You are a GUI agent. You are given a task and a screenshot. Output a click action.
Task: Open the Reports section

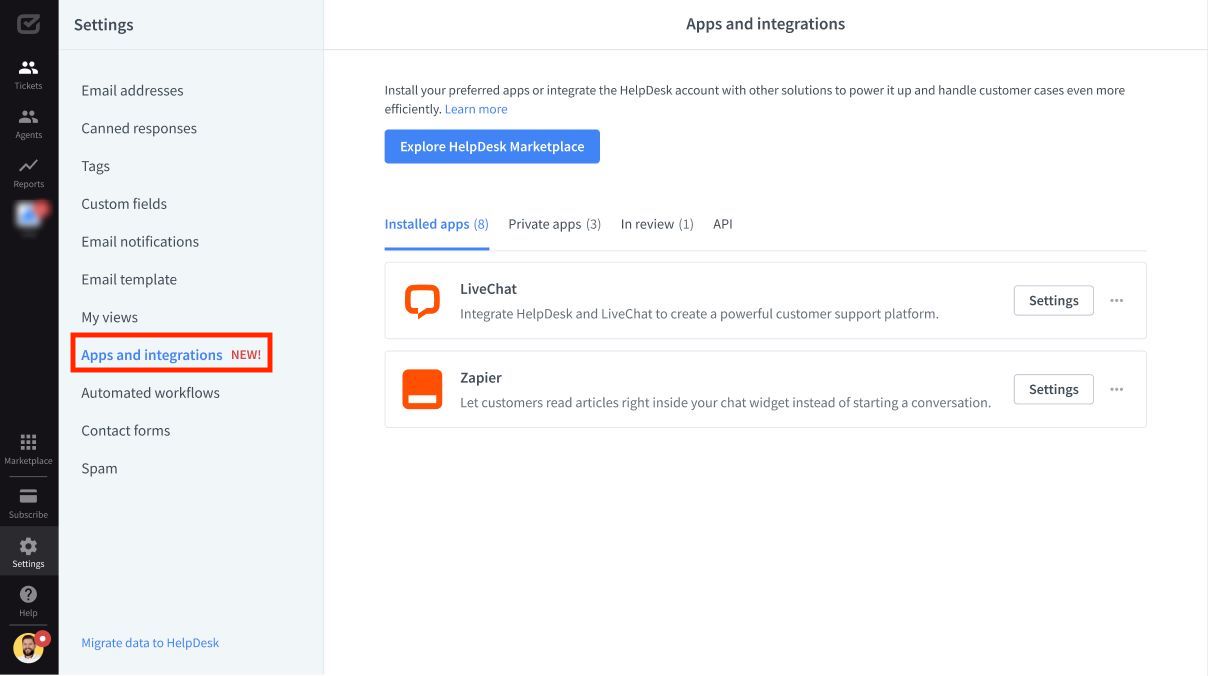pos(28,172)
